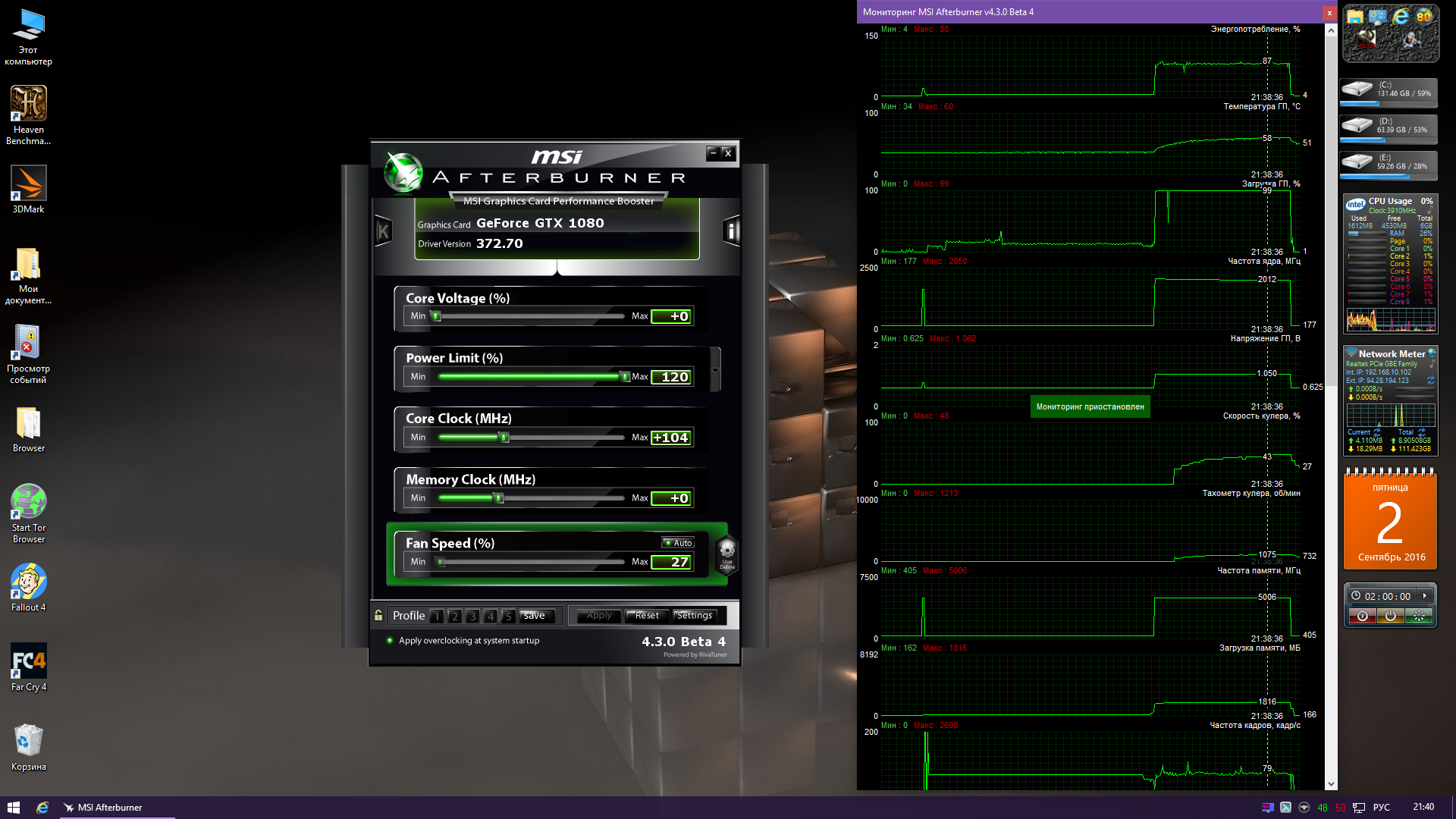Toggle the profile lock padlock icon
This screenshot has height=819, width=1456.
coord(378,615)
